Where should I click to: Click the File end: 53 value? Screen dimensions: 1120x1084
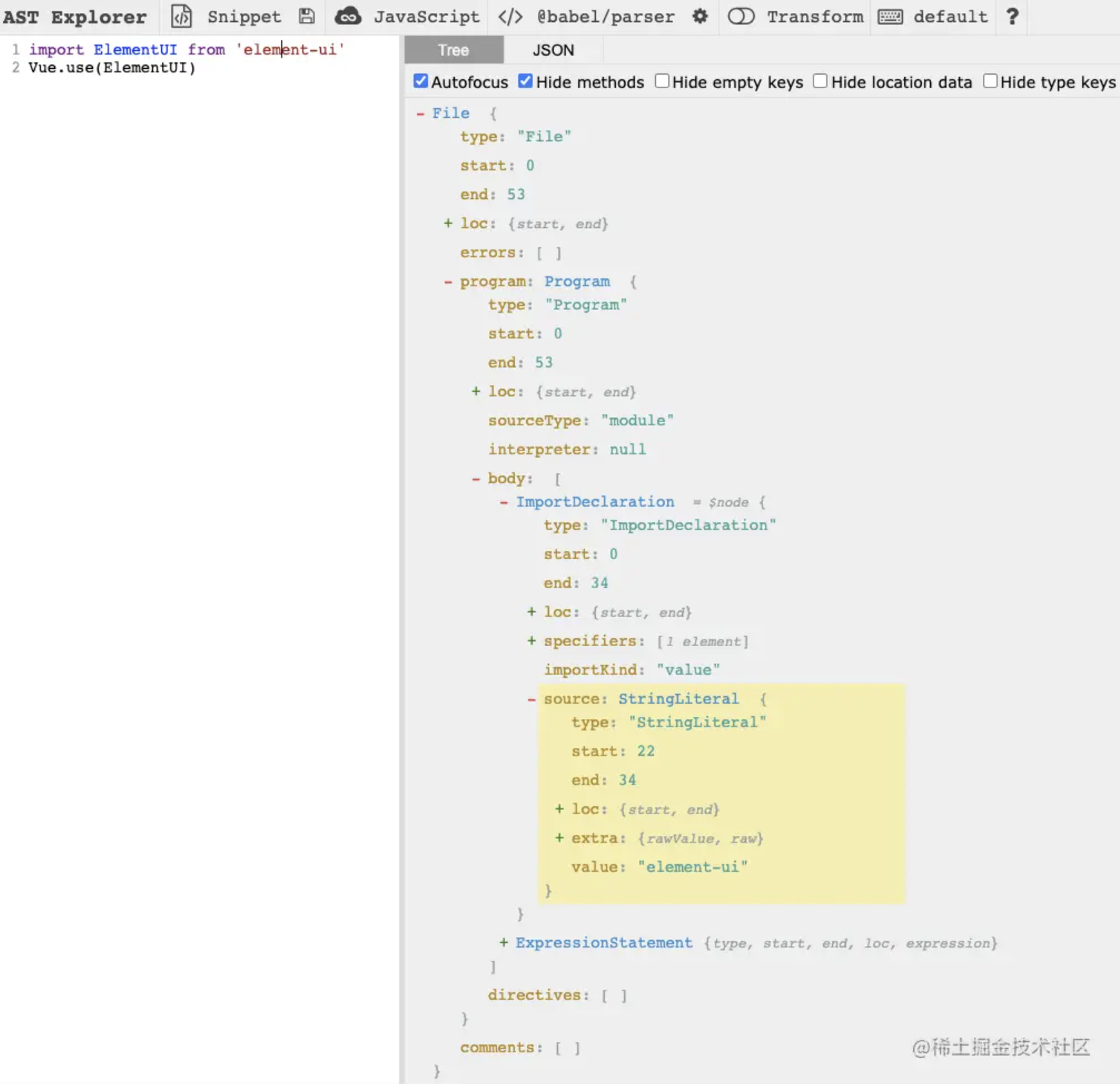tap(516, 194)
